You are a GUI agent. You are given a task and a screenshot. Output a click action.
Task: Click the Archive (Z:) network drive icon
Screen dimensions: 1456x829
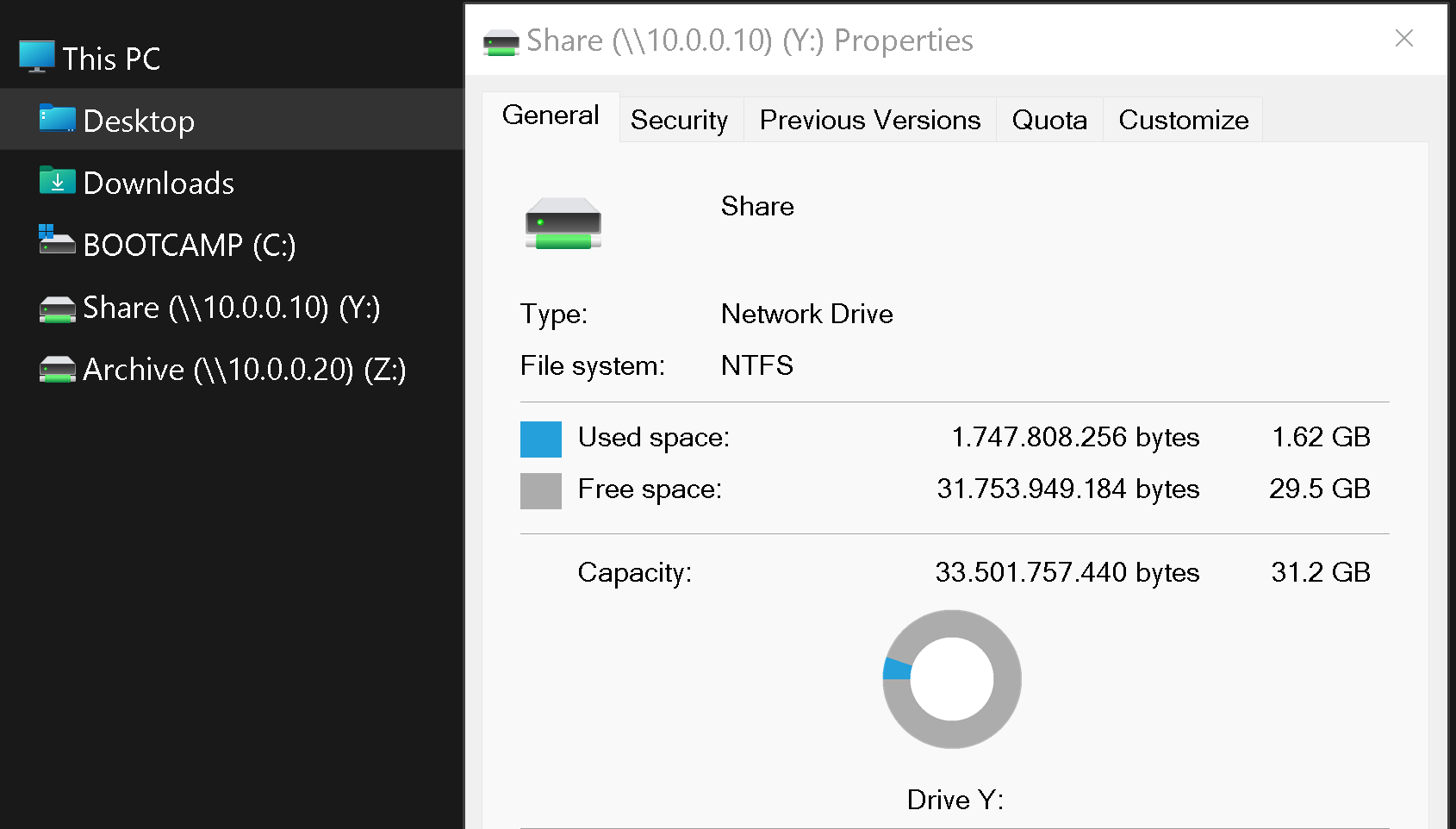coord(58,371)
